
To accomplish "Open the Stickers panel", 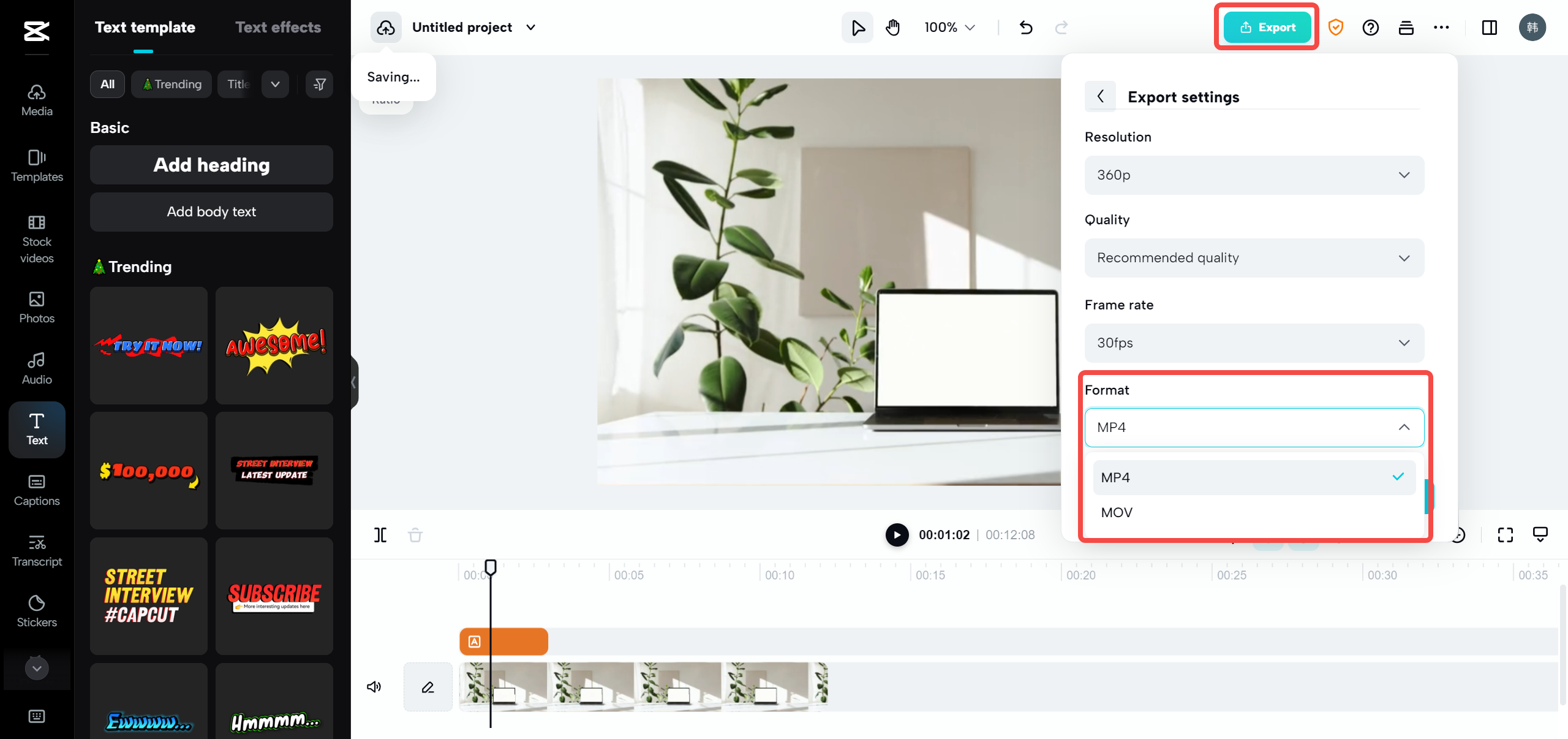I will [x=37, y=612].
